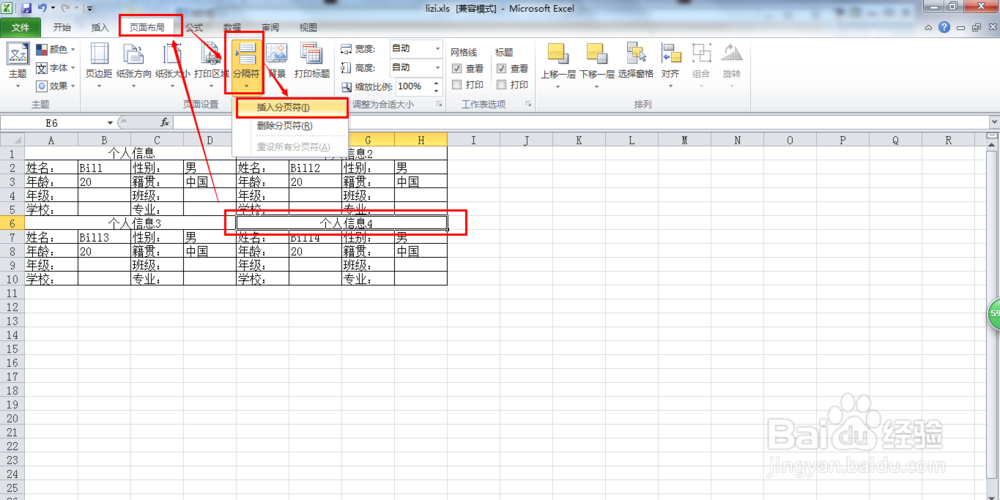Open the File (文件) tab
The width and height of the screenshot is (1000, 500).
point(21,27)
